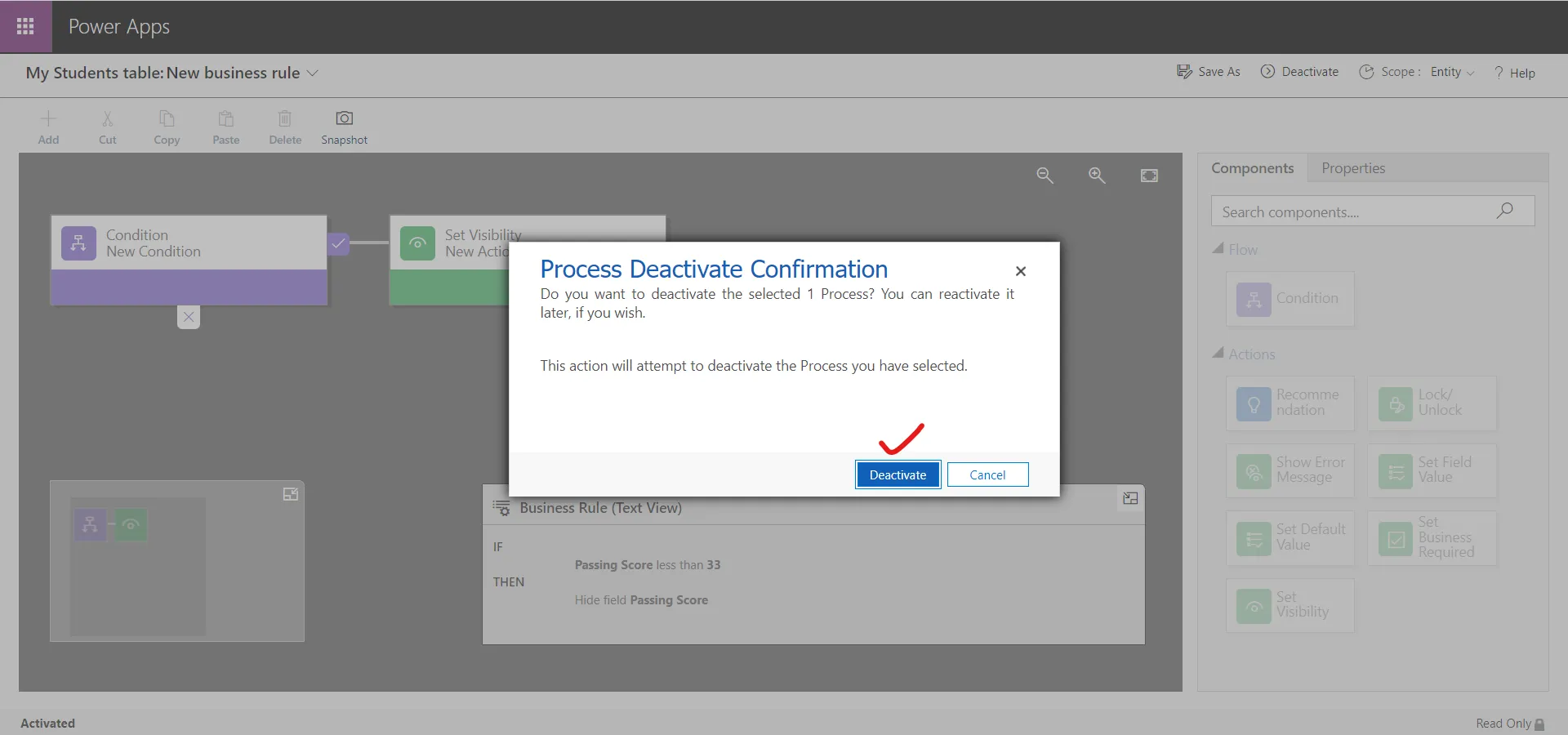Click the Activated status text
Image resolution: width=1568 pixels, height=735 pixels.
click(47, 723)
